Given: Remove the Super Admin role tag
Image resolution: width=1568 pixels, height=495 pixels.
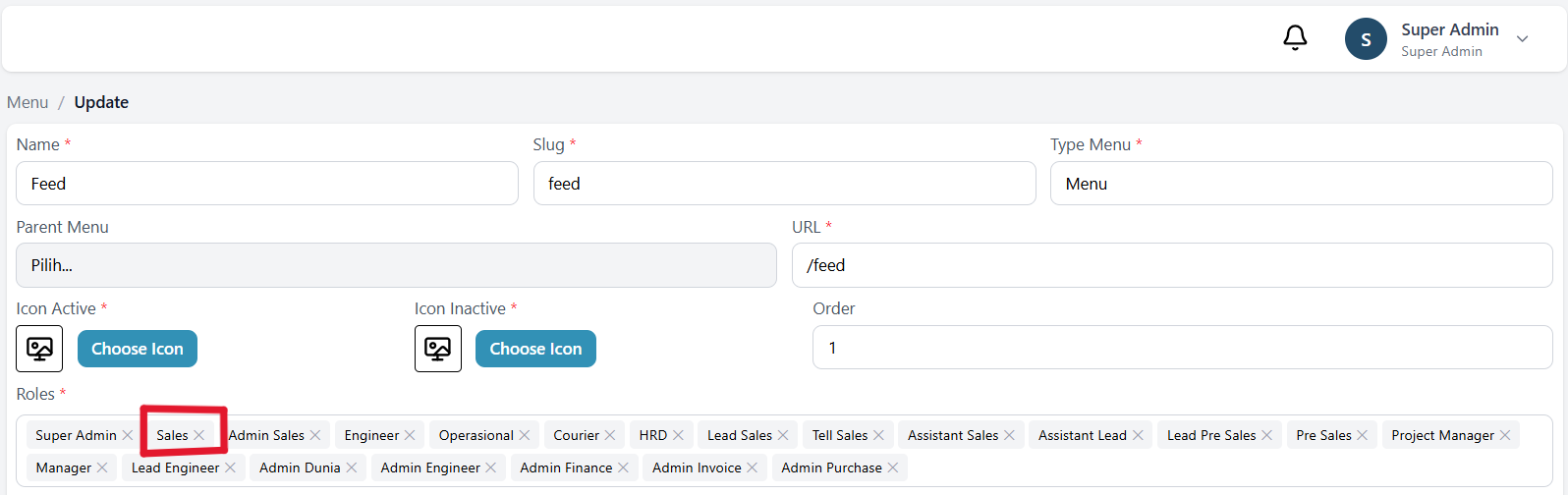Looking at the screenshot, I should tap(128, 435).
